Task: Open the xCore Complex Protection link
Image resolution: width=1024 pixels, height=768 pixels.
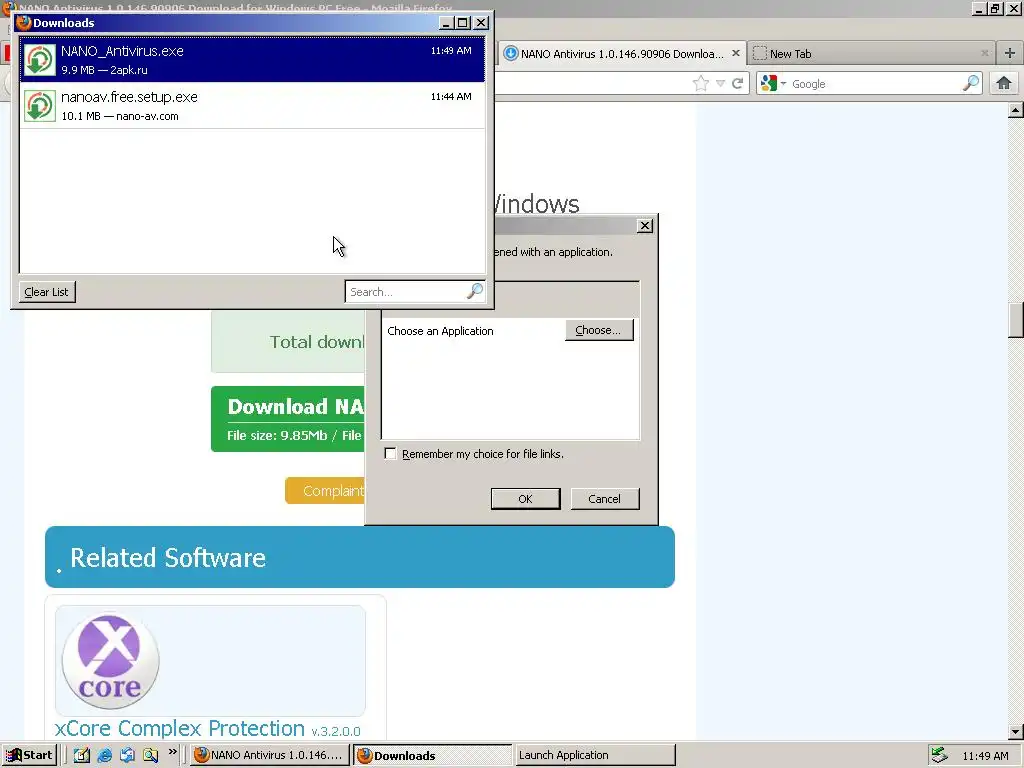Action: coord(180,728)
